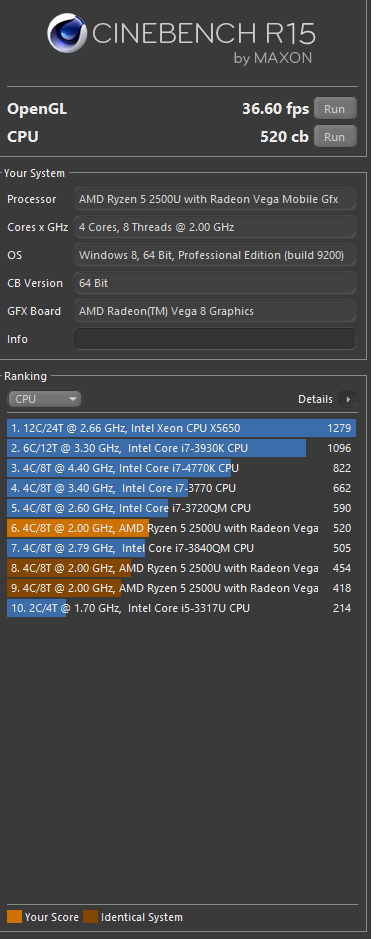Viewport: 376px width, 939px height.
Task: Select the Ryzen 2500U row scoring 418
Action: click(181, 588)
